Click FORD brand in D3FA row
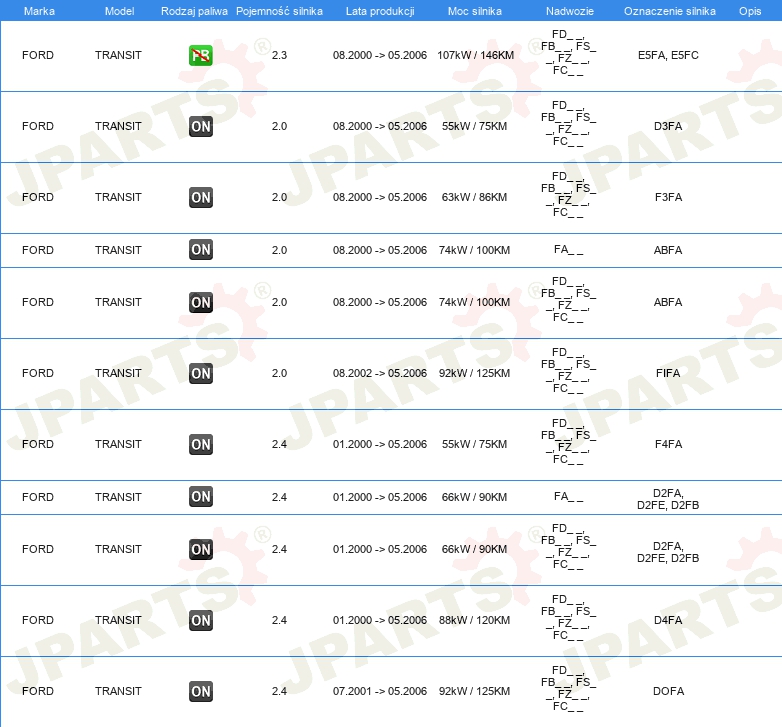This screenshot has height=727, width=782. 38,127
